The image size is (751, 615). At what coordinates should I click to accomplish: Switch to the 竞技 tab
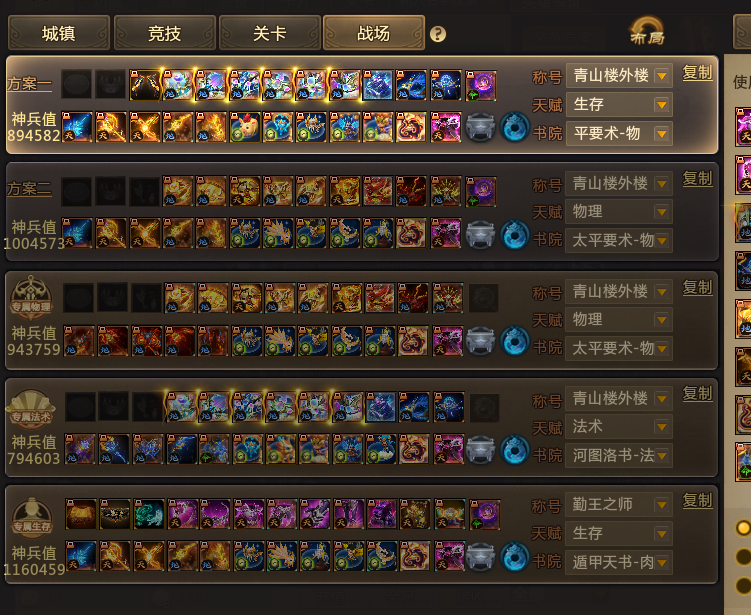tap(164, 33)
